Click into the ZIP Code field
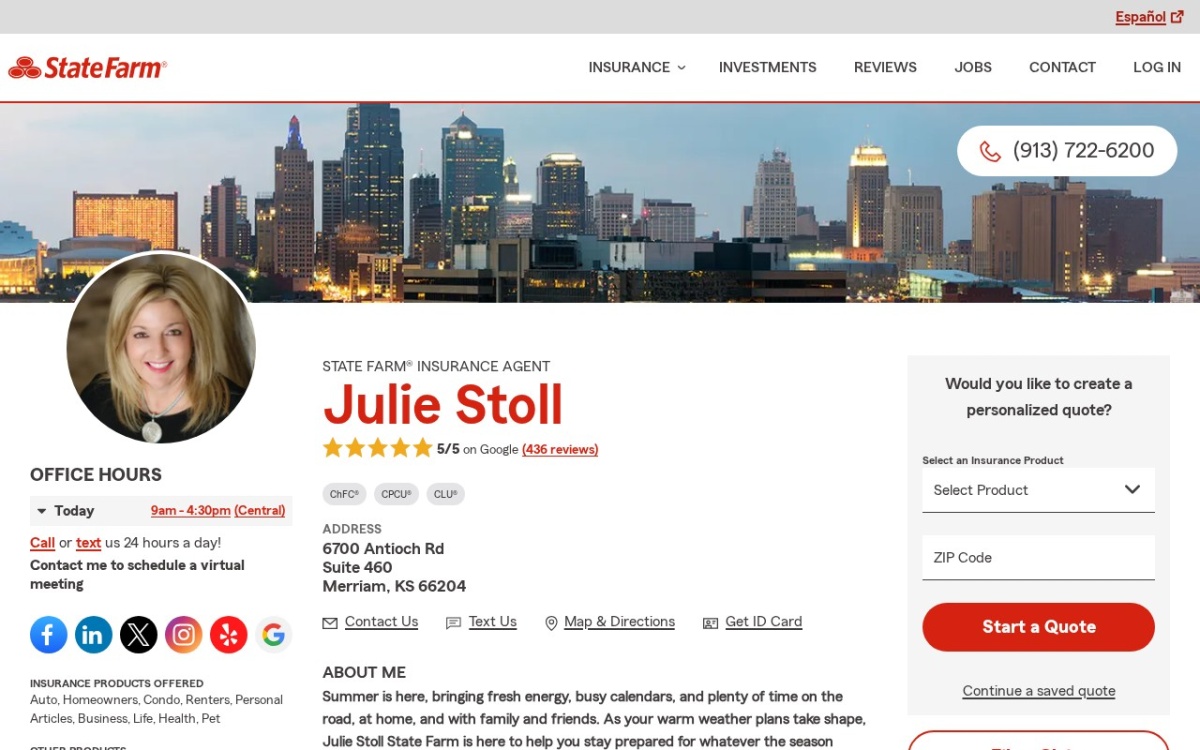The height and width of the screenshot is (750, 1200). [1038, 557]
